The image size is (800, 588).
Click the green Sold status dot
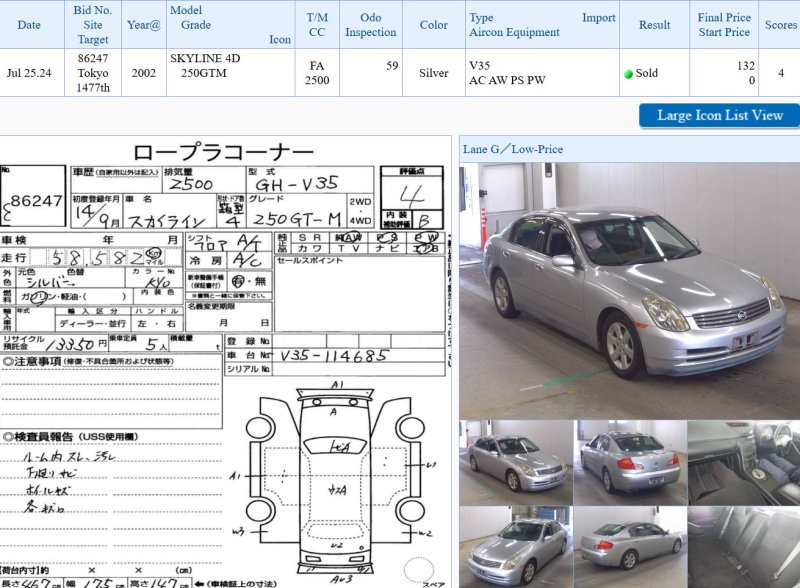[628, 74]
